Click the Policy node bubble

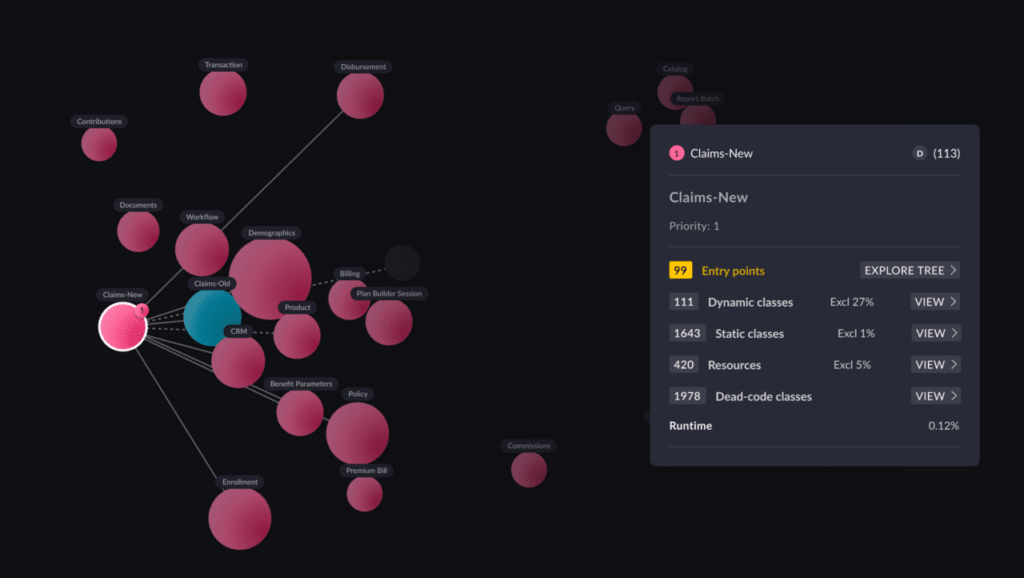pyautogui.click(x=357, y=434)
